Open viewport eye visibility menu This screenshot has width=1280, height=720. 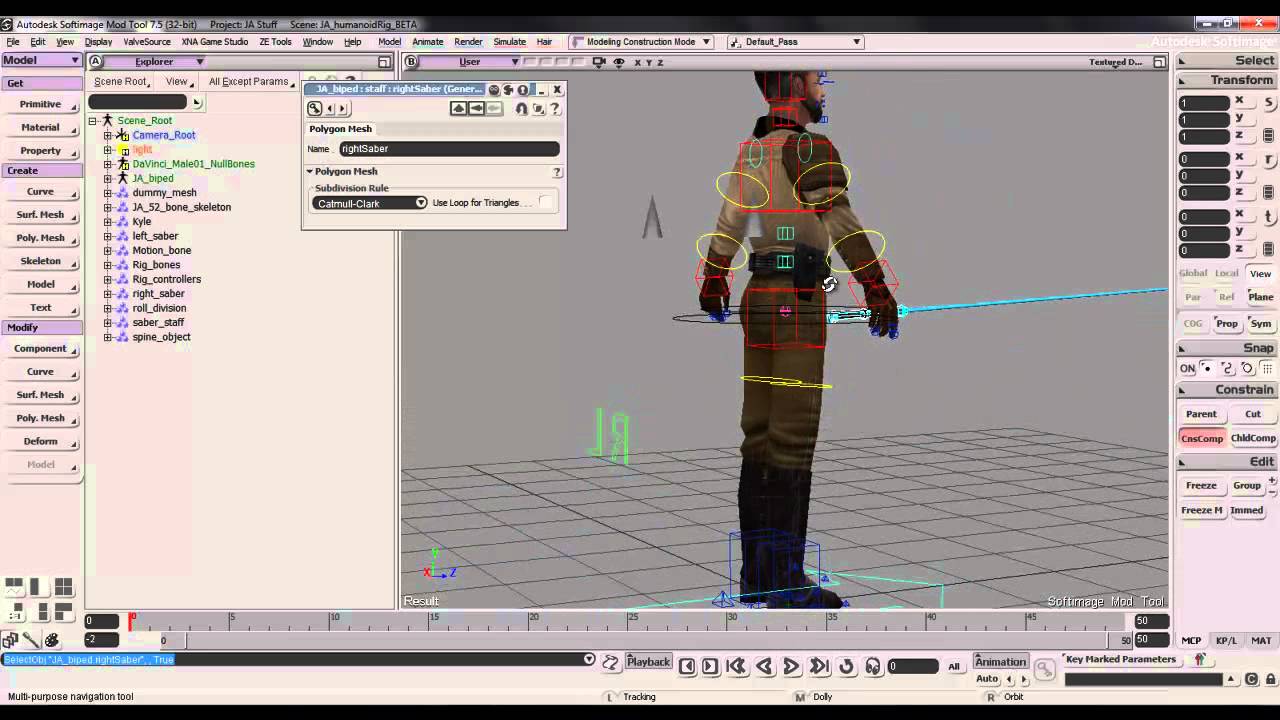point(619,62)
